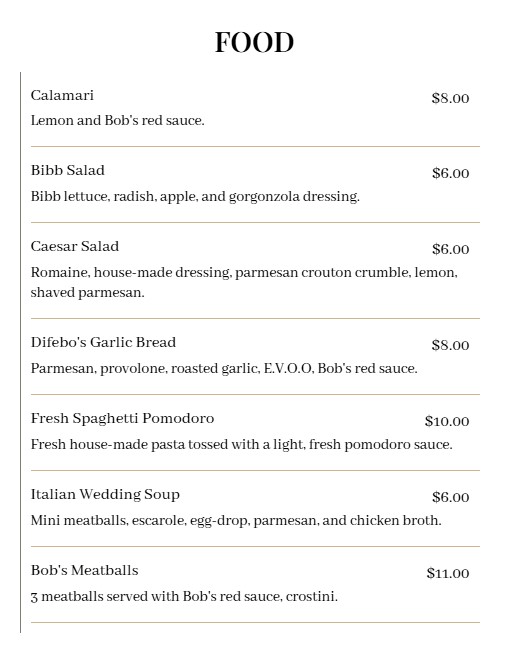Image resolution: width=510 pixels, height=652 pixels.
Task: Click the $11.00 price for Bob's Meatballs
Action: (448, 573)
